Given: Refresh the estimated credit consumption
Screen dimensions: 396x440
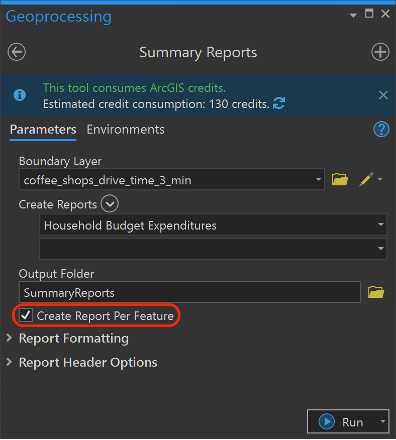Looking at the screenshot, I should pyautogui.click(x=279, y=103).
